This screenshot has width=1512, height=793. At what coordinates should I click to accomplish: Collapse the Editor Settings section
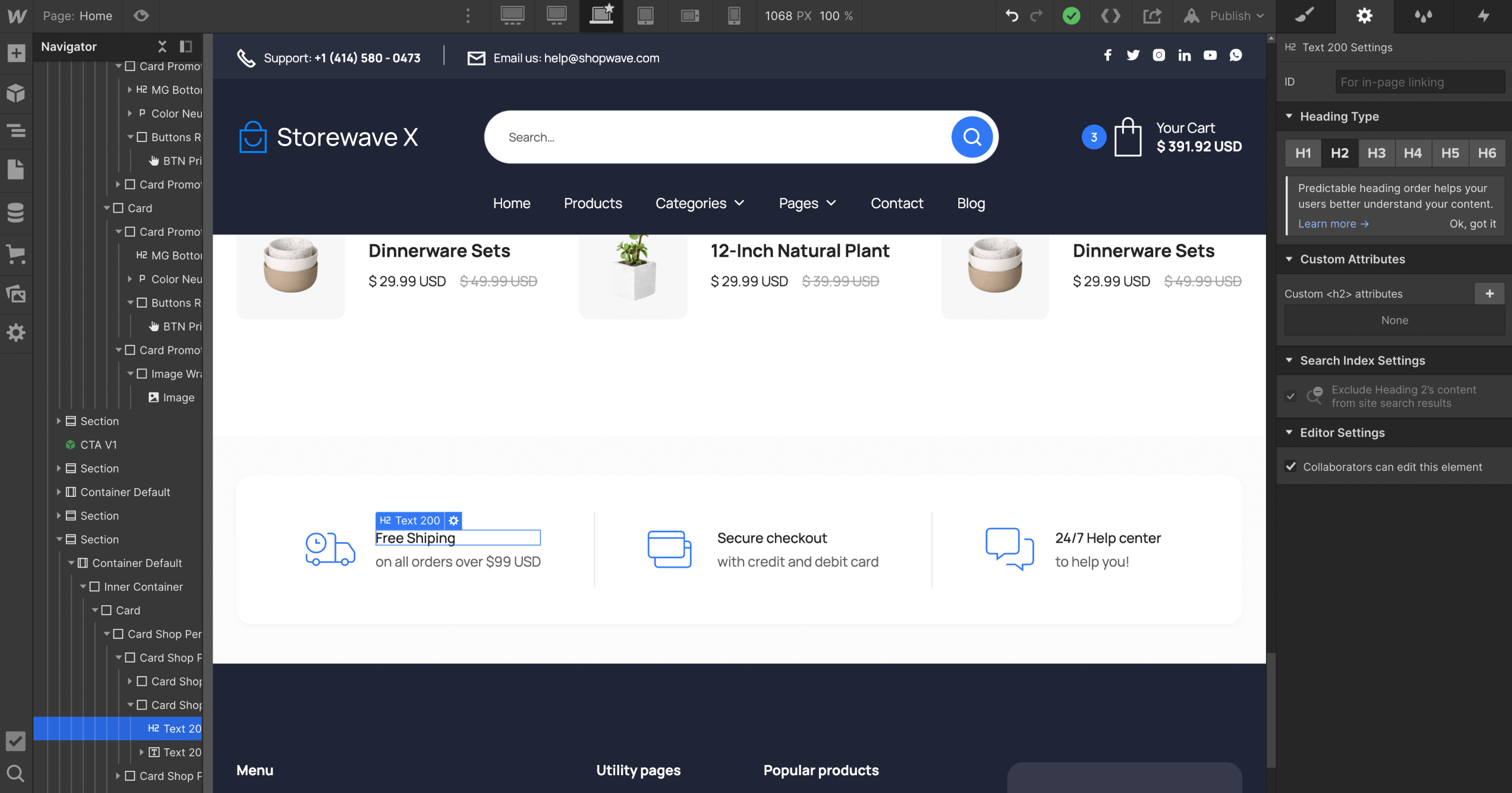click(1289, 433)
